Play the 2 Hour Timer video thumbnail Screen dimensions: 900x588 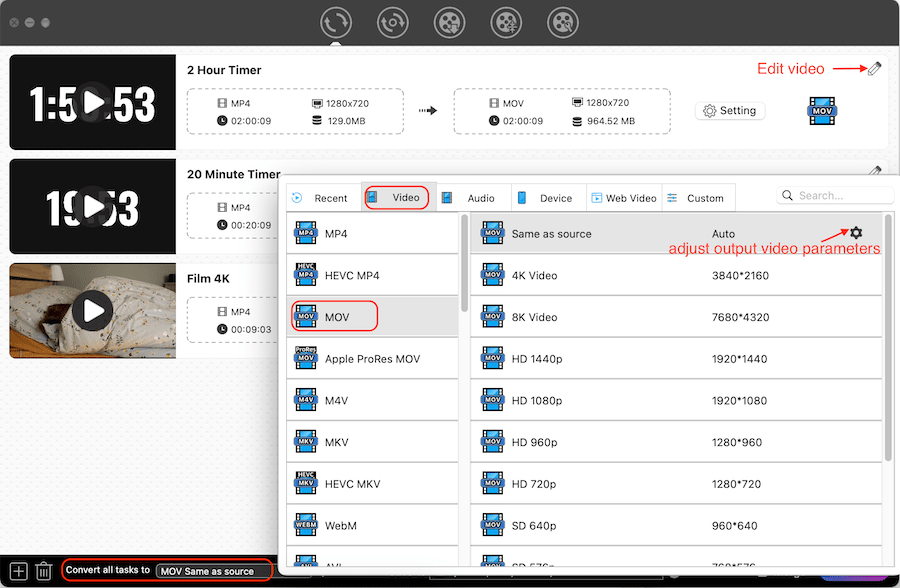pyautogui.click(x=93, y=103)
